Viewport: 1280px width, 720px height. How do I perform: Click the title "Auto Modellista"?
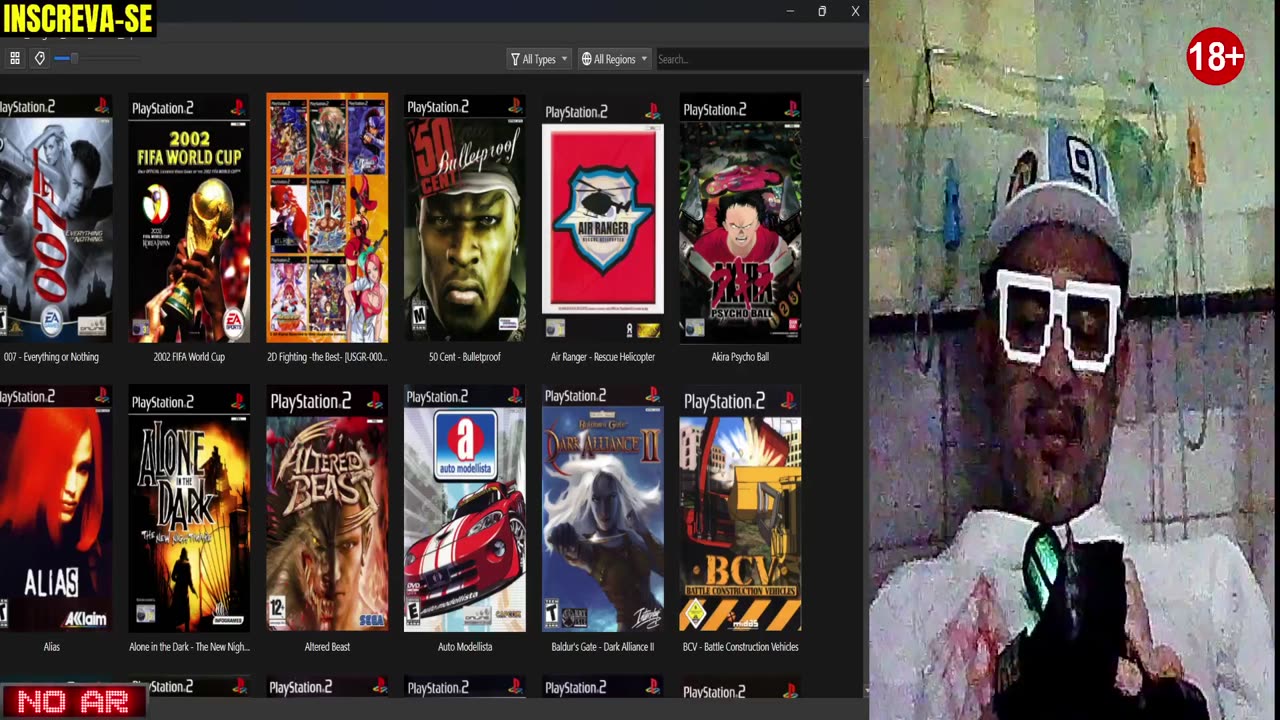(465, 647)
